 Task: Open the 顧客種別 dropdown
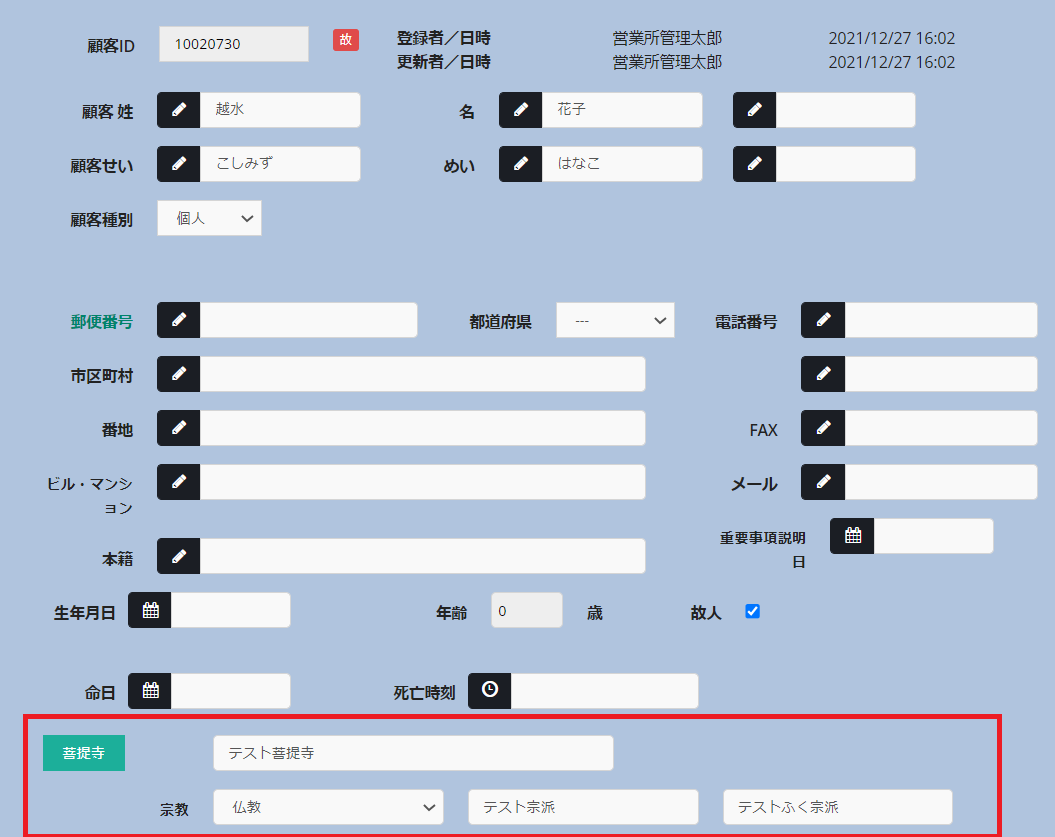pos(209,218)
